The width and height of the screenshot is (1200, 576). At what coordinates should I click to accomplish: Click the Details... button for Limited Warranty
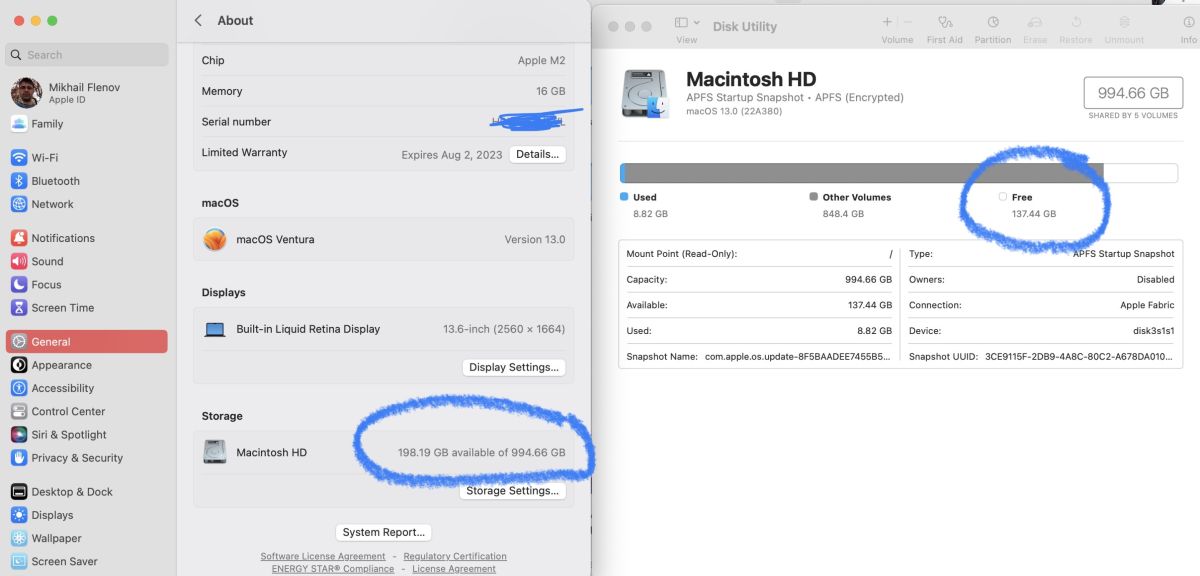point(537,154)
